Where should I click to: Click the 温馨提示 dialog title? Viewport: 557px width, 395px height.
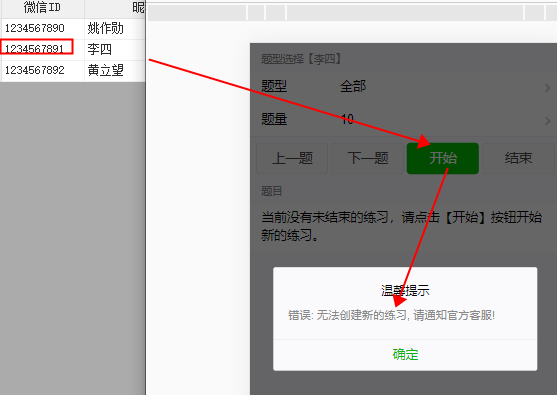click(x=405, y=291)
